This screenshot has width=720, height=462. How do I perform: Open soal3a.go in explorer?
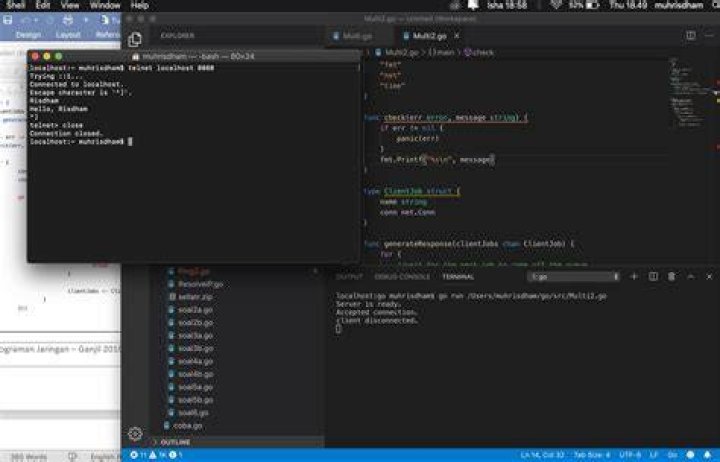coord(195,336)
